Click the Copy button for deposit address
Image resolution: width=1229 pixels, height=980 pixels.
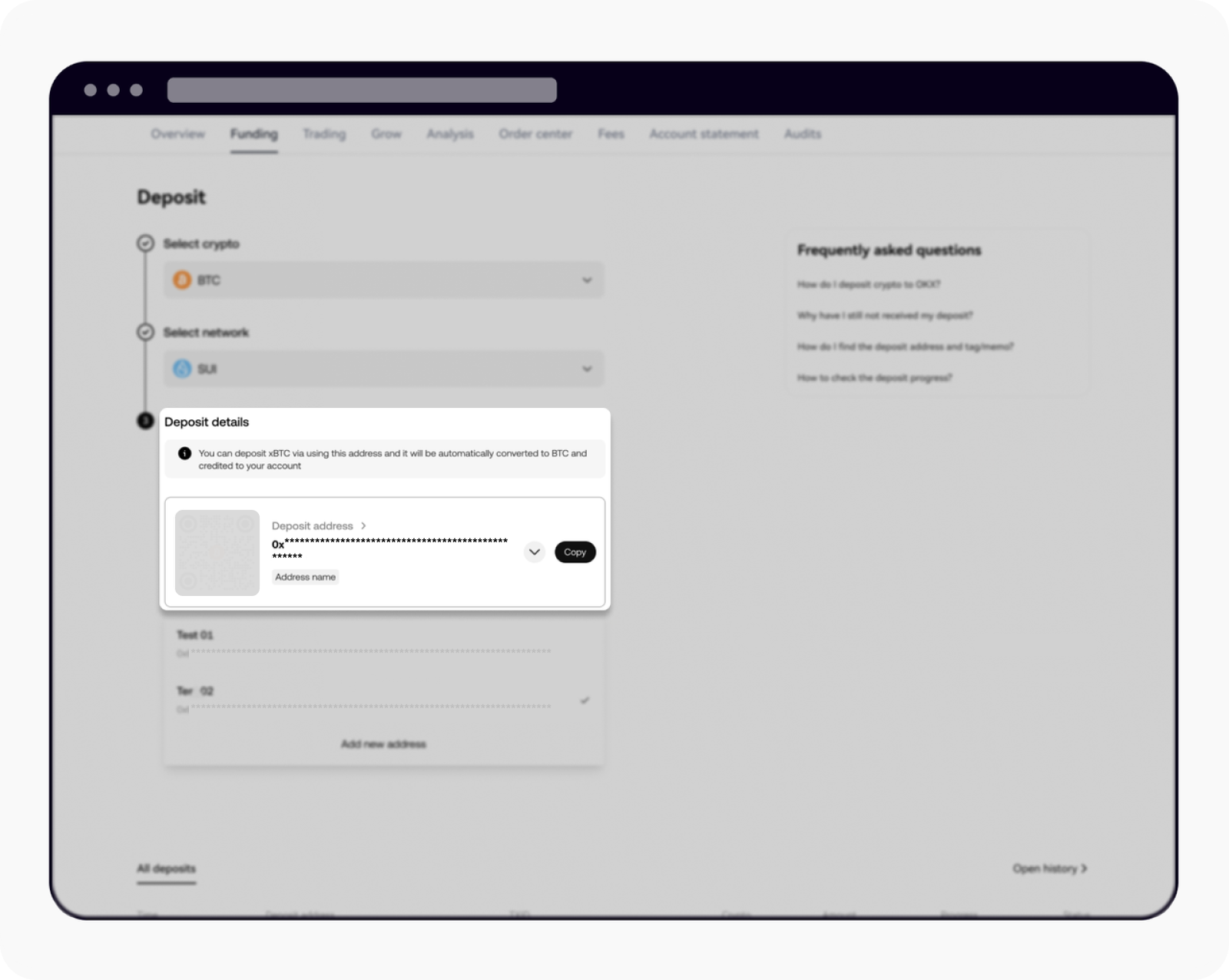tap(575, 552)
